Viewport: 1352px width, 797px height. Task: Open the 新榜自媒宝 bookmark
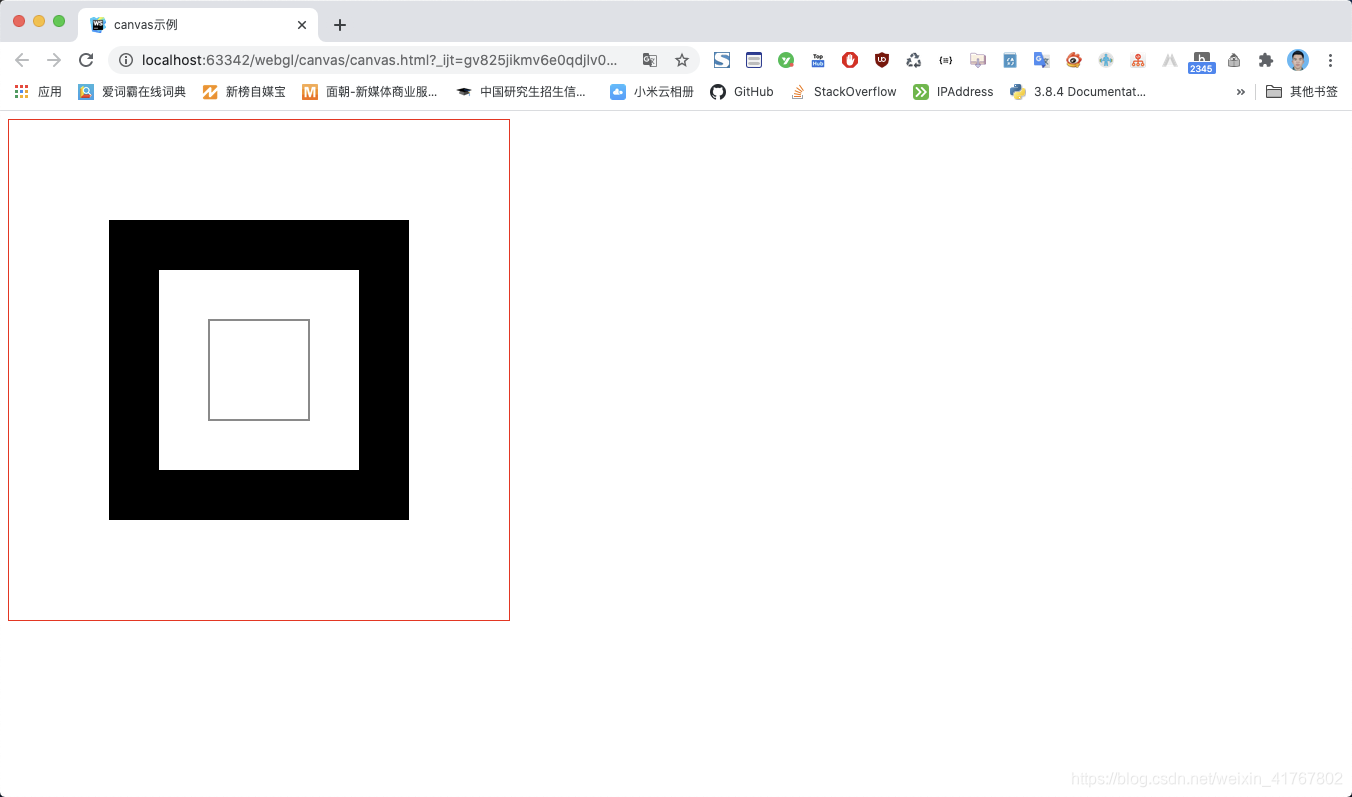[244, 92]
